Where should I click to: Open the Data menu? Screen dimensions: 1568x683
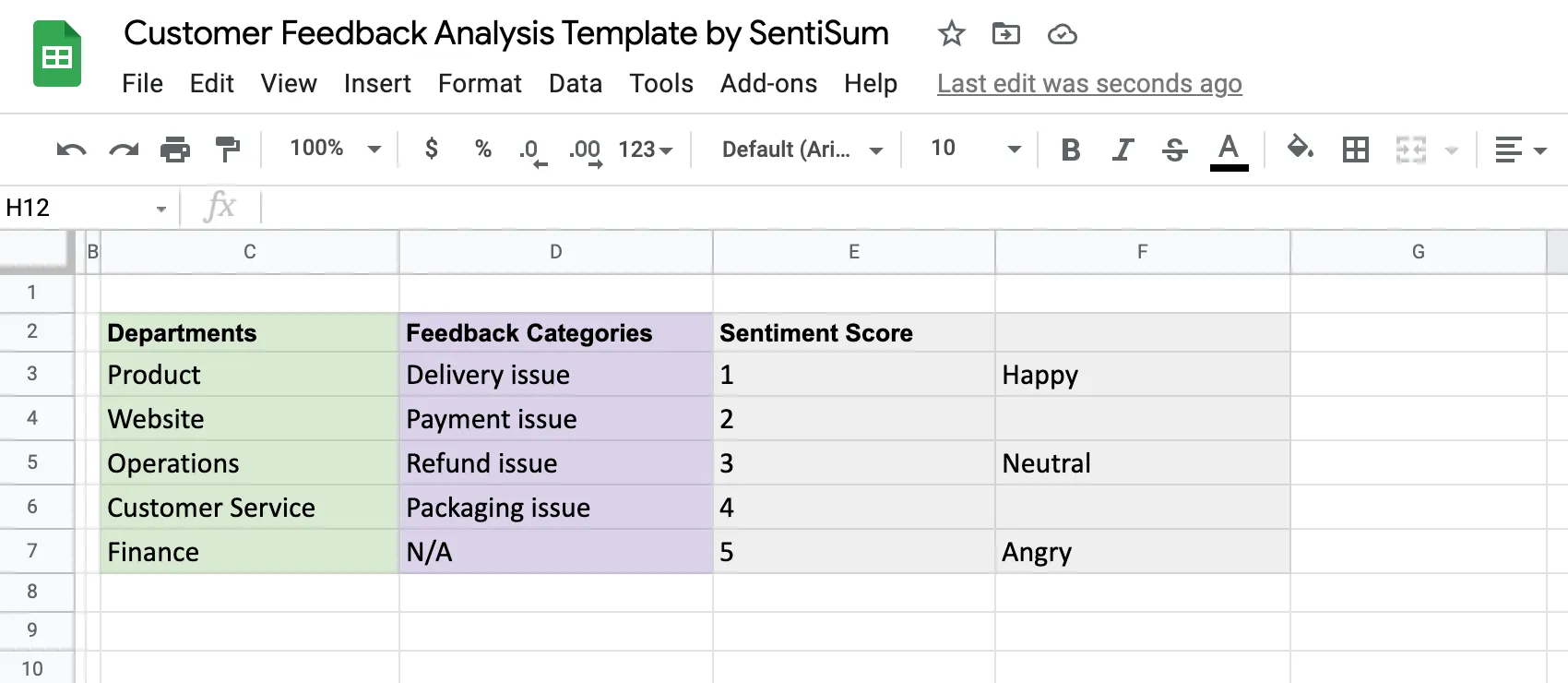tap(576, 84)
